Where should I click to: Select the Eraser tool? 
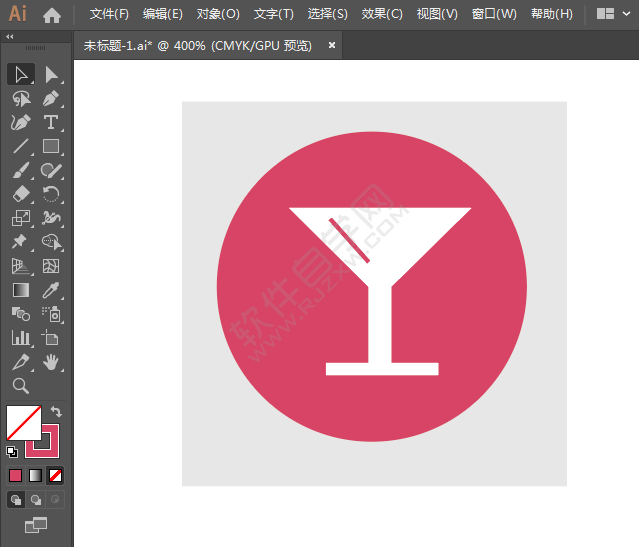coord(21,195)
